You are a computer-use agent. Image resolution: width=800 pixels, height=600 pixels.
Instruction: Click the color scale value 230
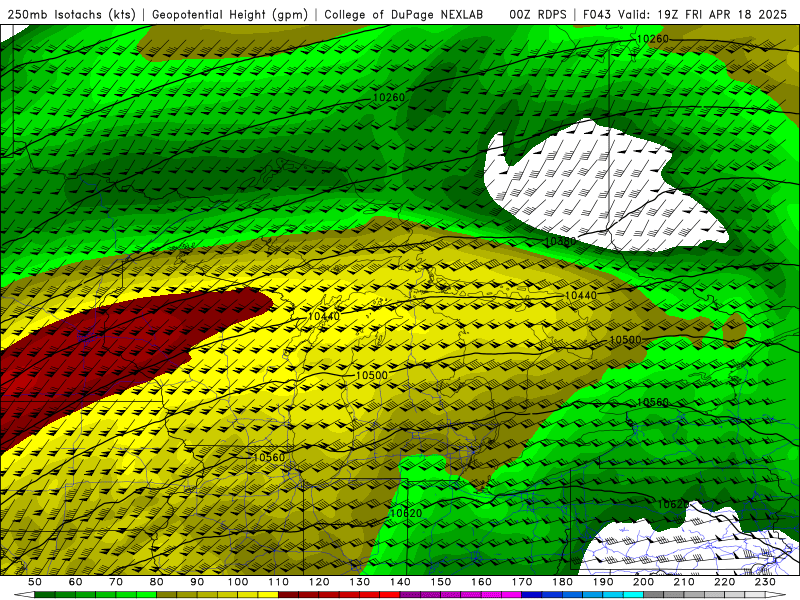click(765, 582)
